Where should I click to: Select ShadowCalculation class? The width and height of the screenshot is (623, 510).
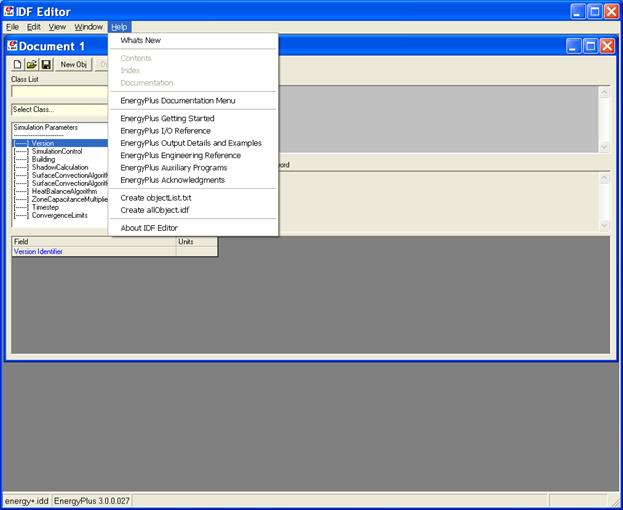tap(60, 167)
